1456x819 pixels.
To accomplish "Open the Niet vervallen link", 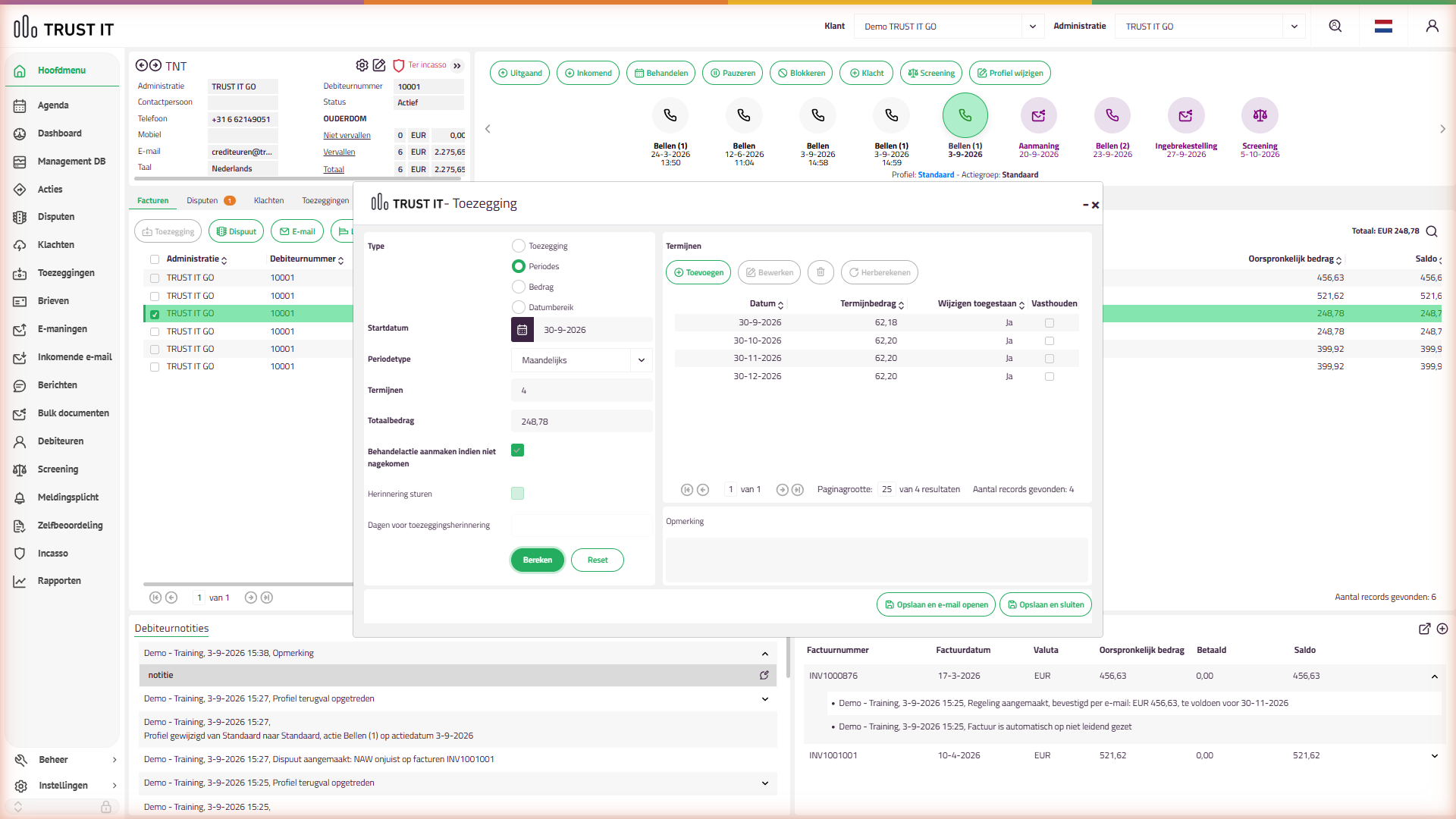I will tap(347, 136).
